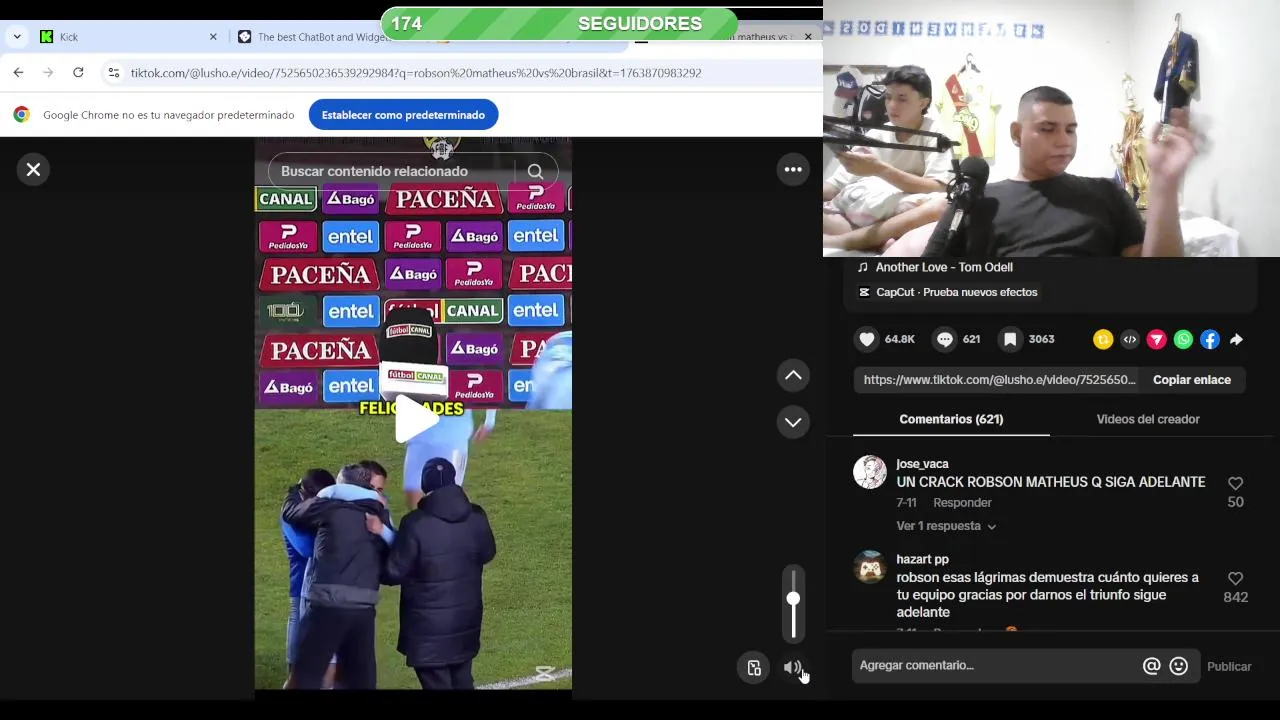Open hazart pp username link

click(922, 559)
